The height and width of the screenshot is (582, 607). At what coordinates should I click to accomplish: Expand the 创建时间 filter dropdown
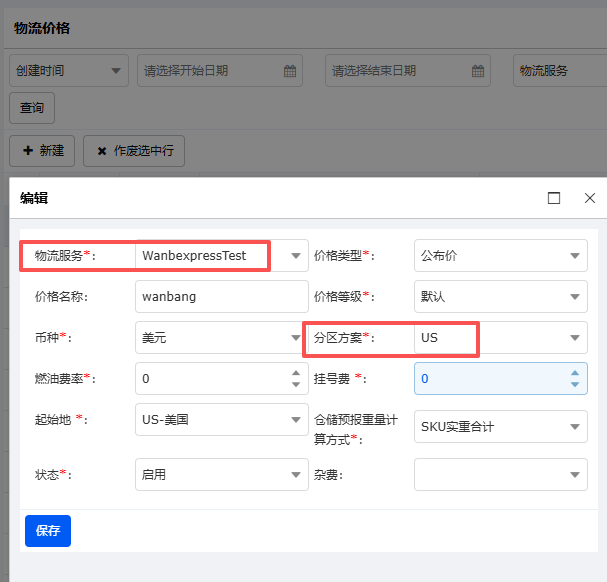point(115,71)
